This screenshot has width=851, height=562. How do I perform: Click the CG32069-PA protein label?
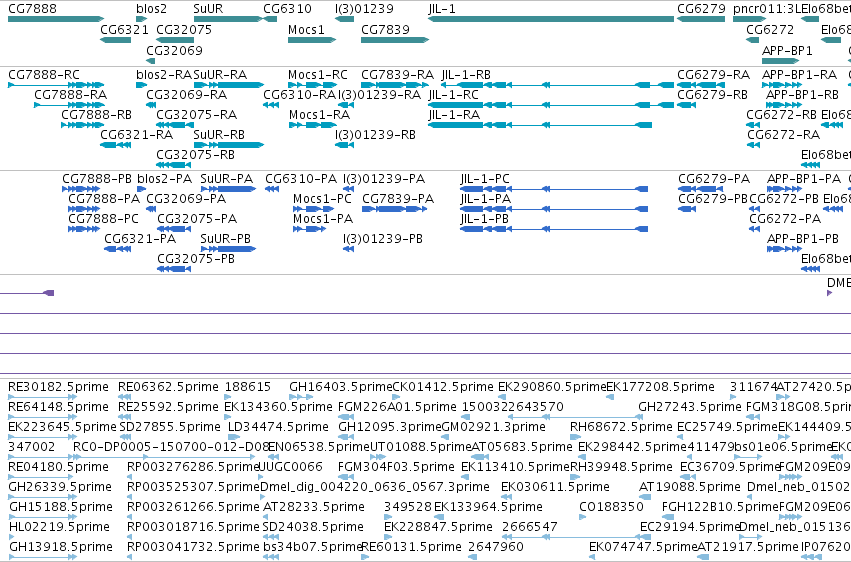coord(186,199)
